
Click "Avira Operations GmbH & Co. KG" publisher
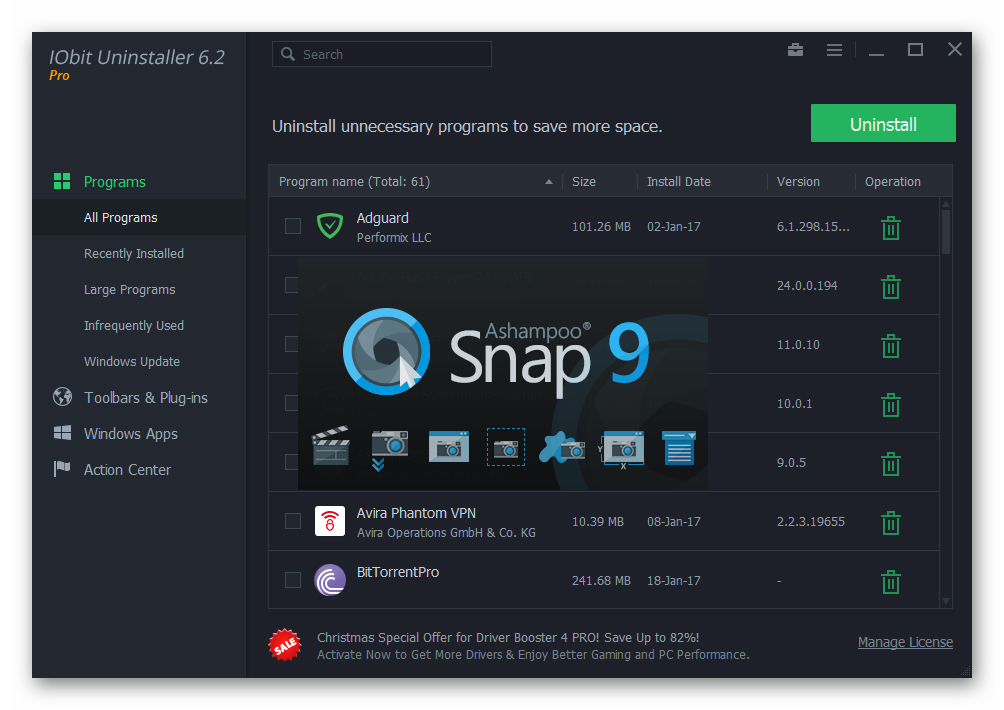click(446, 533)
